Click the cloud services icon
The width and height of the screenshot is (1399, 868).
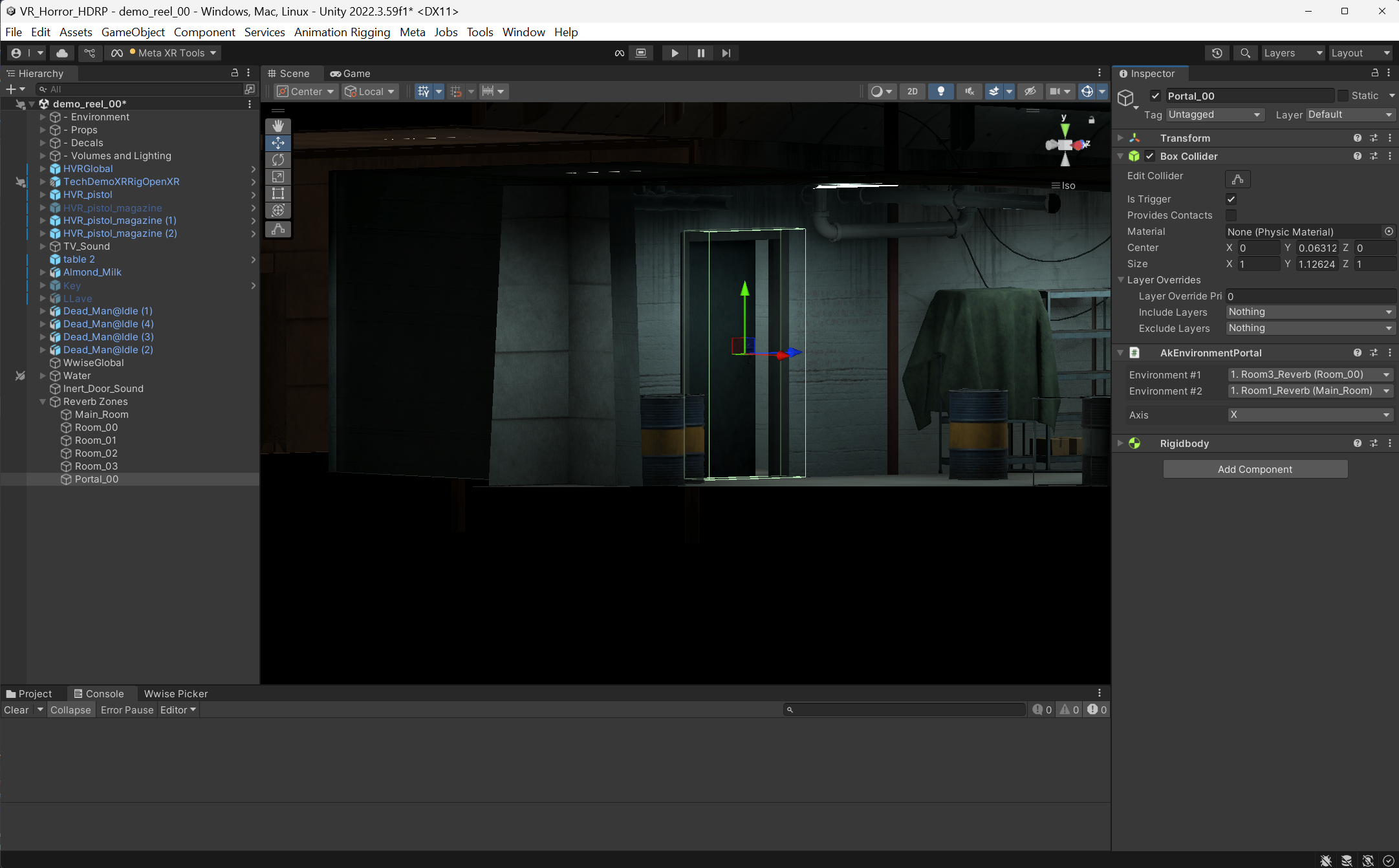62,53
